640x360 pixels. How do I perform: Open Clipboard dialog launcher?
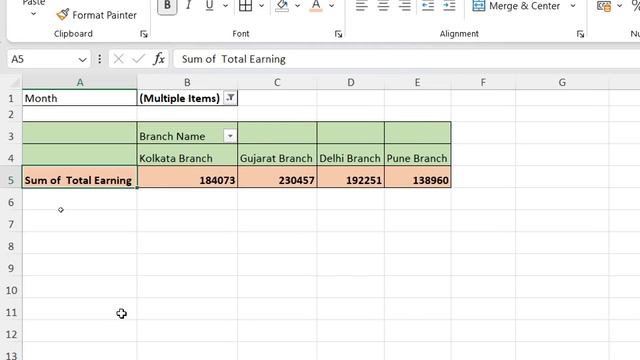pyautogui.click(x=144, y=34)
